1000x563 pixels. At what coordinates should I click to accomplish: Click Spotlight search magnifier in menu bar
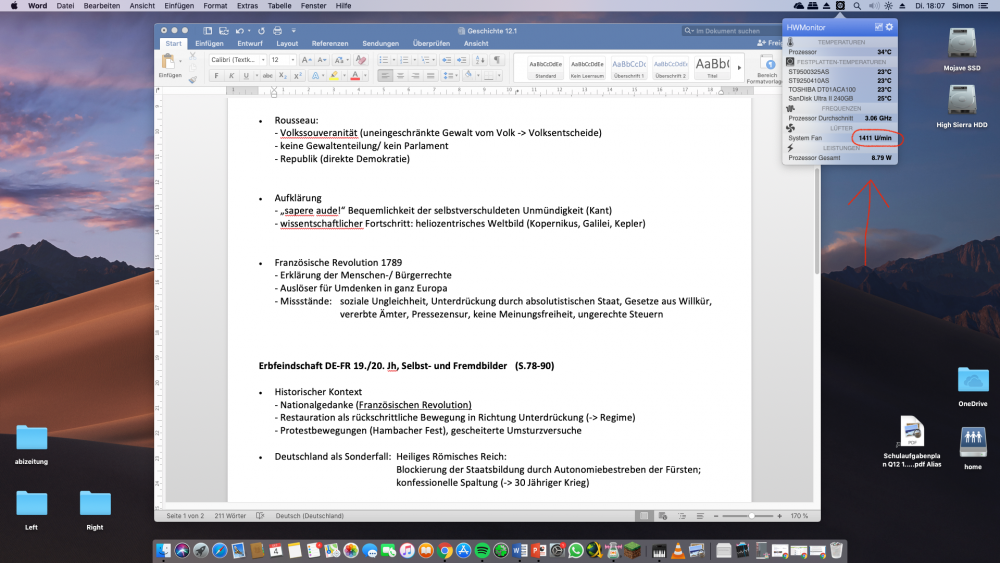click(857, 5)
